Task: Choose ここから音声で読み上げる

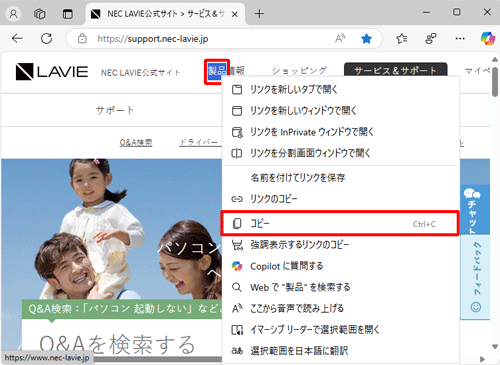Action: (x=341, y=308)
